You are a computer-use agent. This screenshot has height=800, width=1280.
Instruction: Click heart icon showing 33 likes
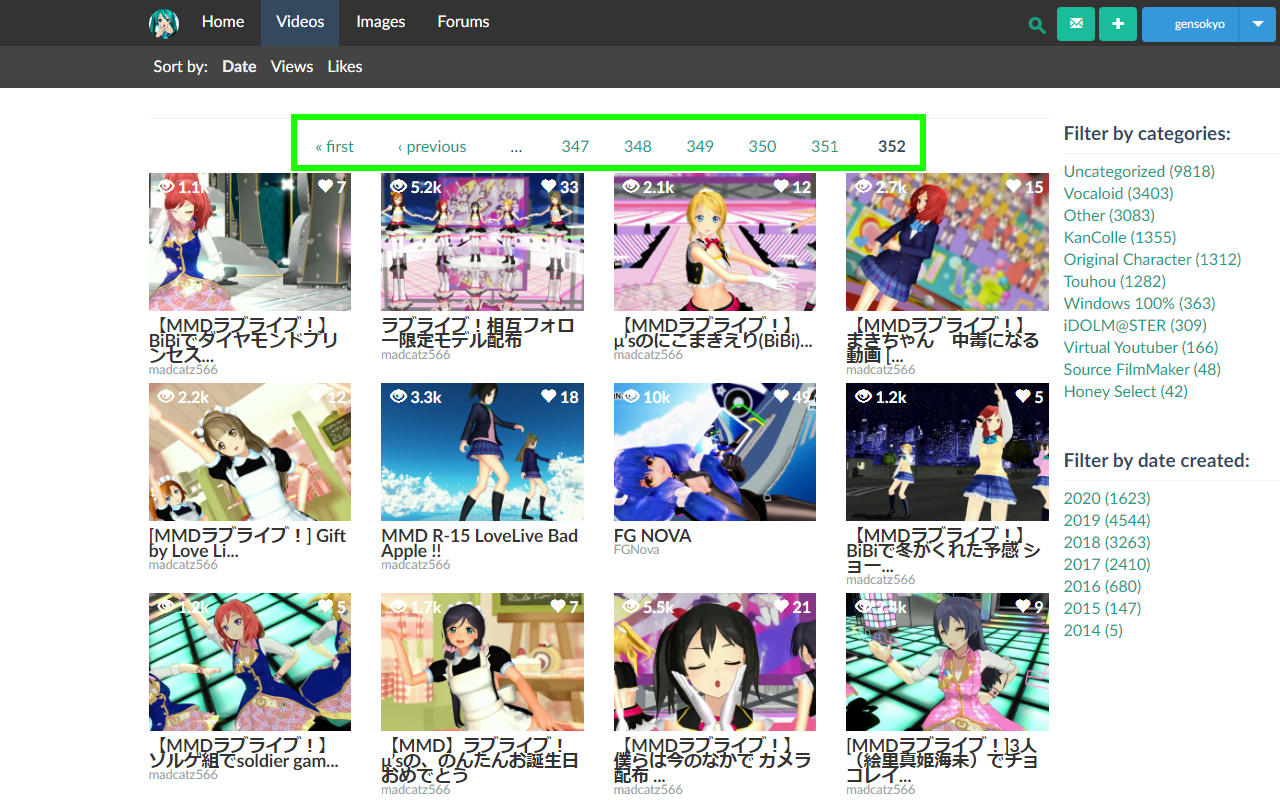548,186
